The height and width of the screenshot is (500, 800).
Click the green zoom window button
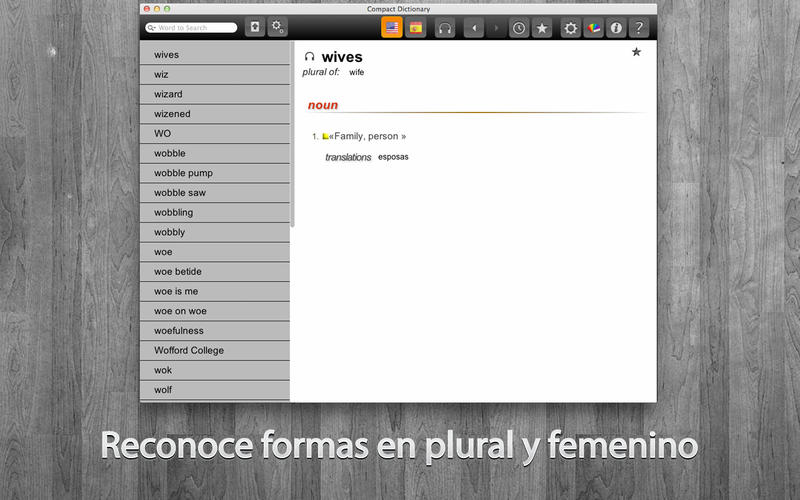coord(167,9)
